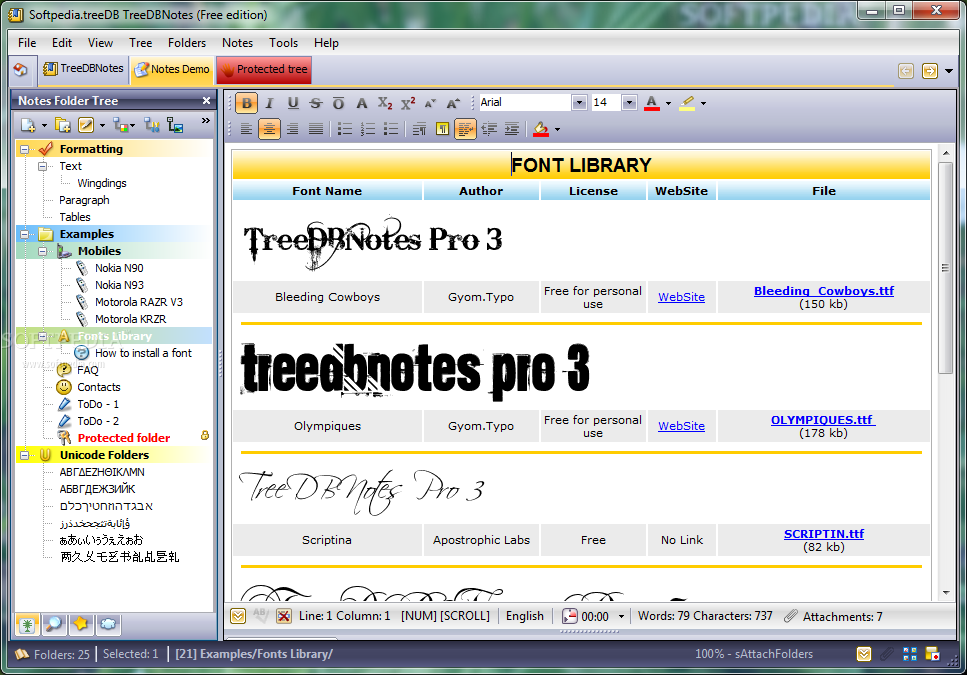Navigate forward with the right arrow icon
This screenshot has height=675, width=967.
(929, 71)
